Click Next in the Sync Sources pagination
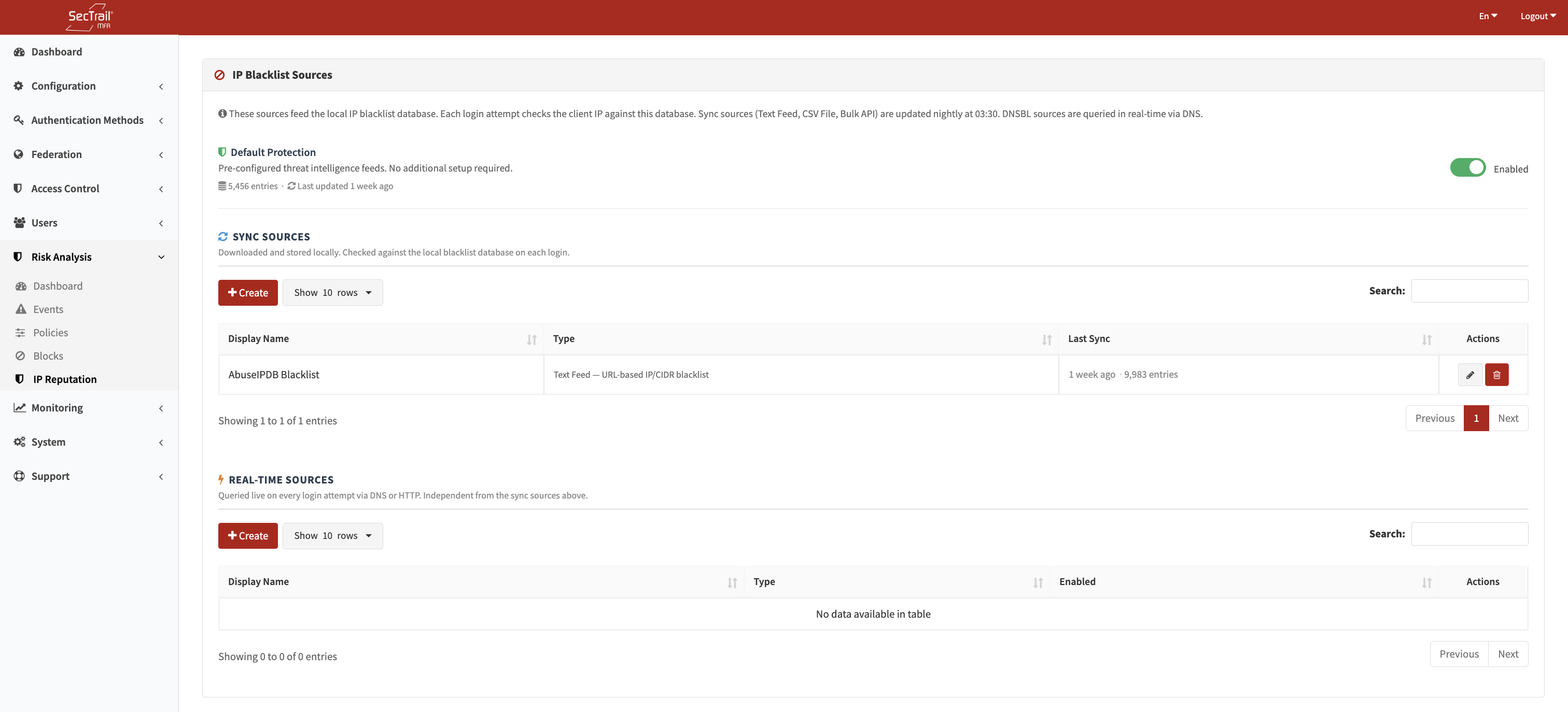 coord(1508,418)
